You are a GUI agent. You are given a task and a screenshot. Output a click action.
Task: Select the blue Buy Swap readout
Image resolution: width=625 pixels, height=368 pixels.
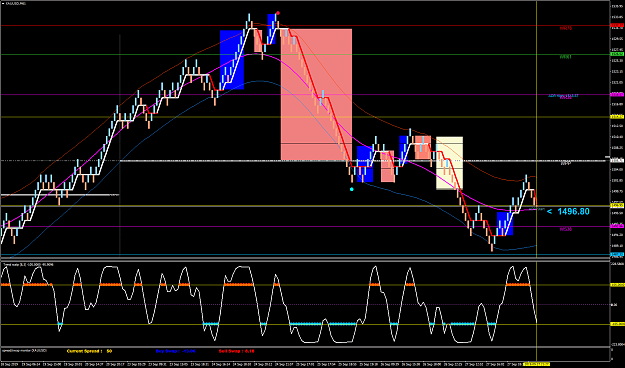tap(175, 351)
